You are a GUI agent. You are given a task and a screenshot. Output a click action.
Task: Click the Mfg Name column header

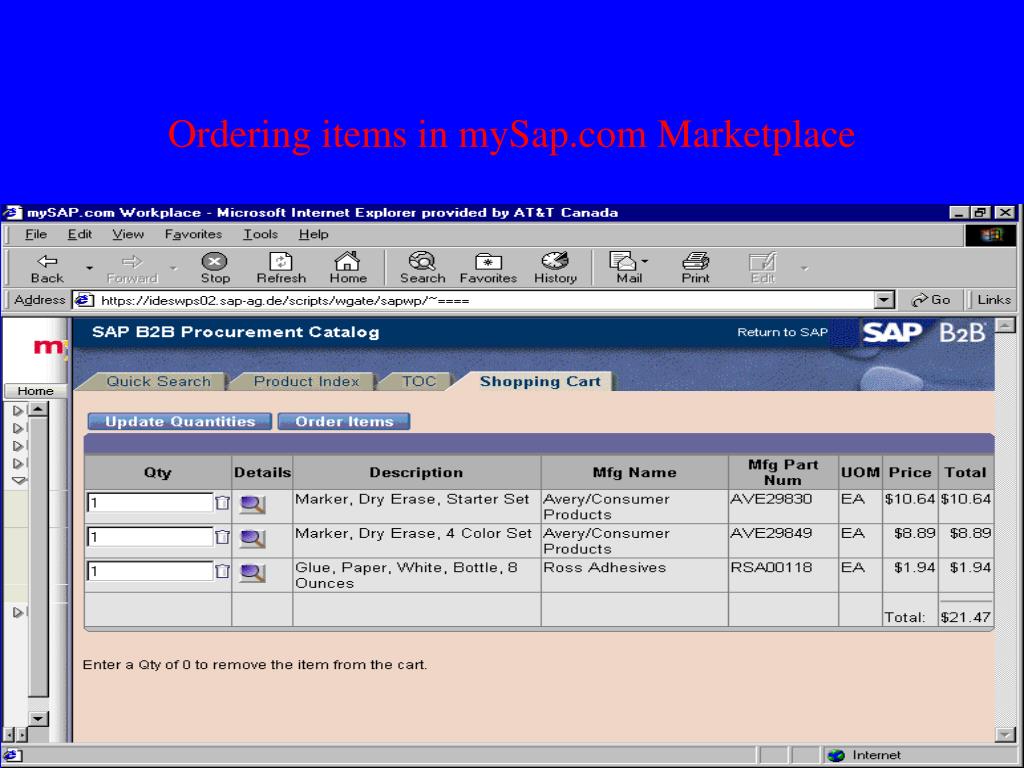click(634, 472)
